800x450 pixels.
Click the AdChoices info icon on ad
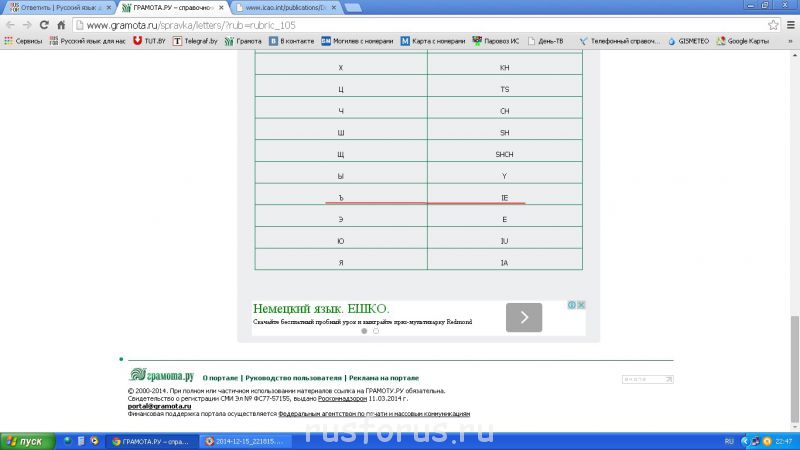(571, 305)
